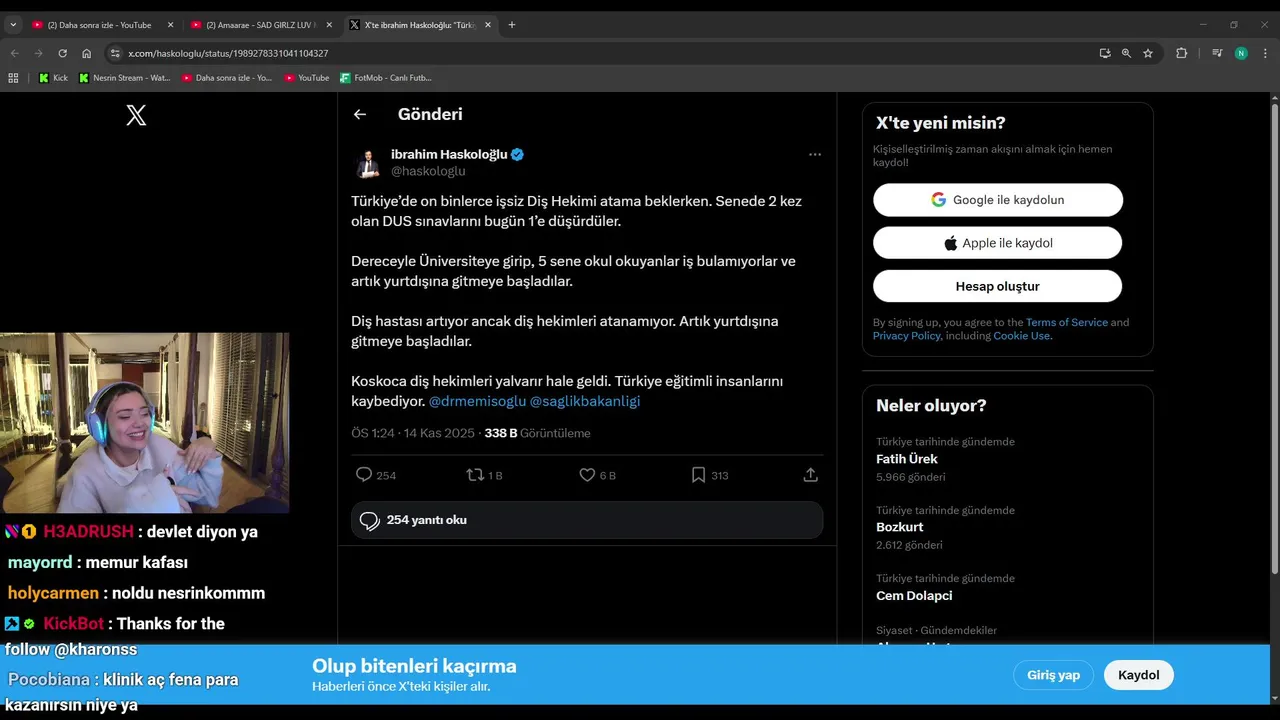Open the Daha sonra izle bookmark
This screenshot has width=1280, height=720.
228,77
